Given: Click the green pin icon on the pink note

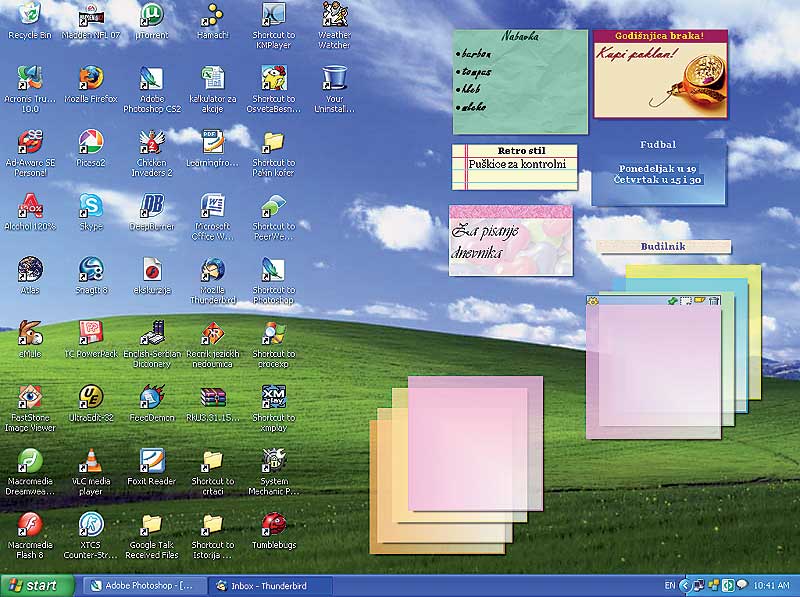Looking at the screenshot, I should 672,301.
